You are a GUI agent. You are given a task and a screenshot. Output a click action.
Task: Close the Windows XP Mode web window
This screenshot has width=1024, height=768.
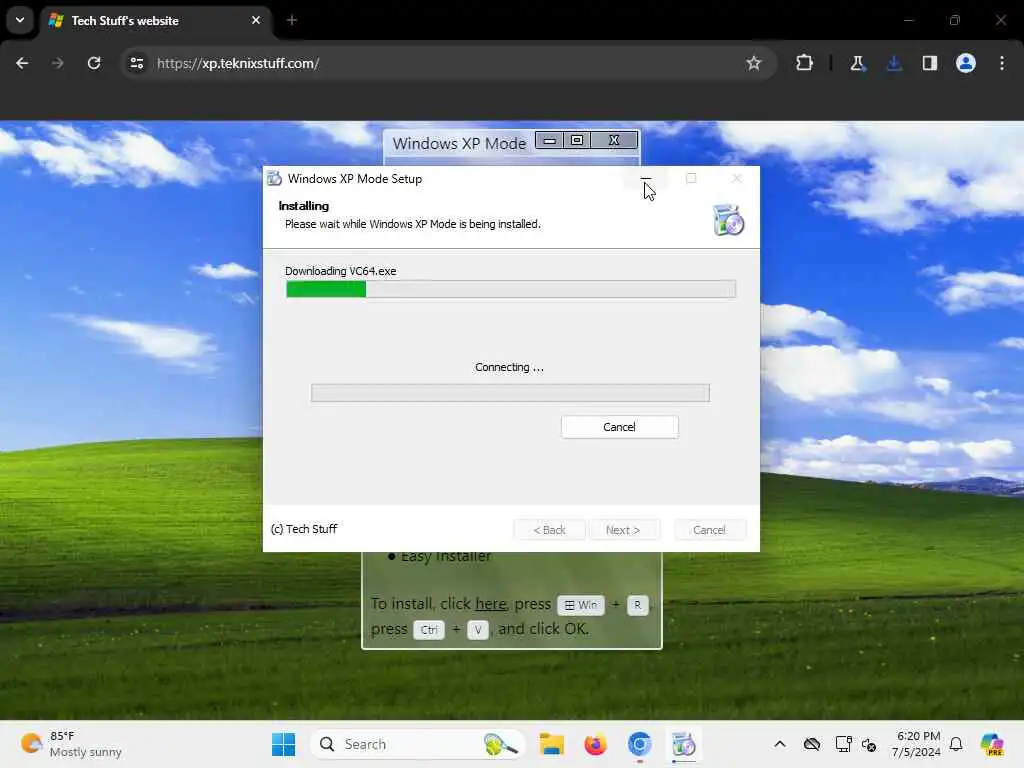pyautogui.click(x=614, y=140)
